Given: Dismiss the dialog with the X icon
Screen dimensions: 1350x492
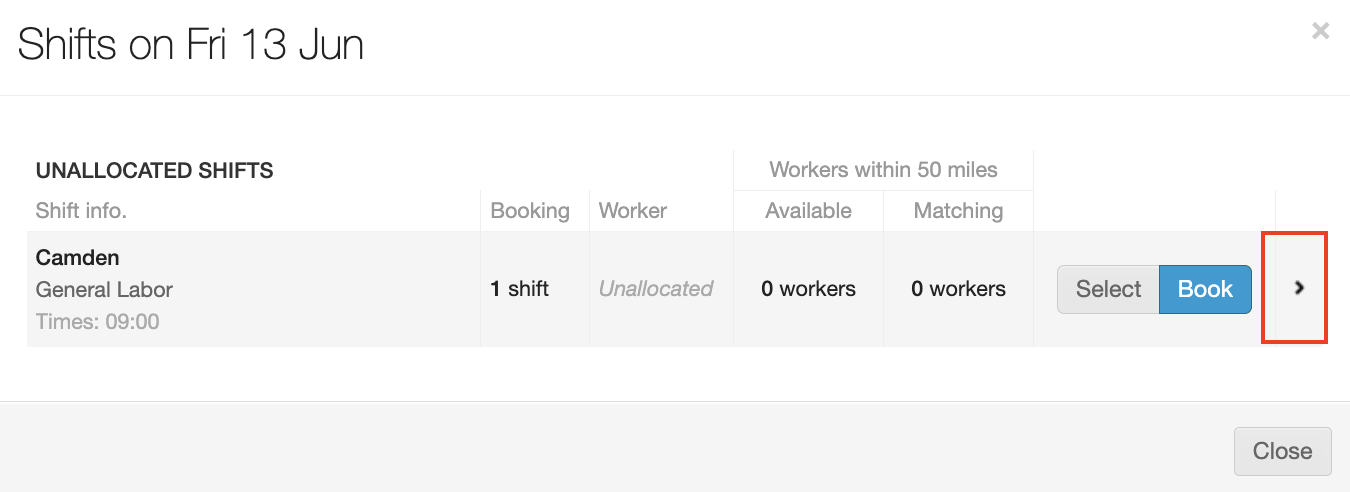Looking at the screenshot, I should click(1320, 31).
